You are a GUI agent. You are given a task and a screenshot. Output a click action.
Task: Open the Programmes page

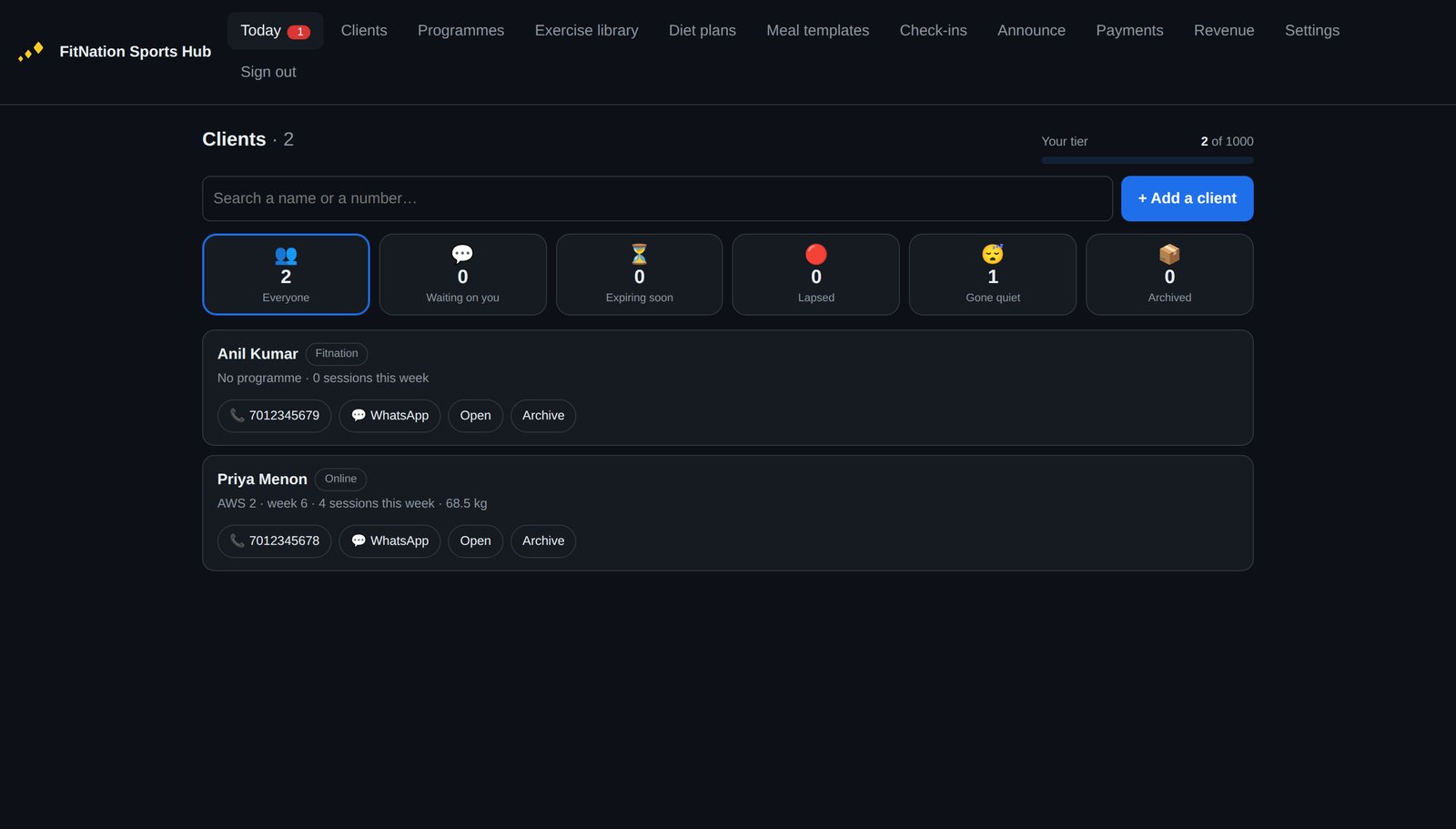click(460, 31)
